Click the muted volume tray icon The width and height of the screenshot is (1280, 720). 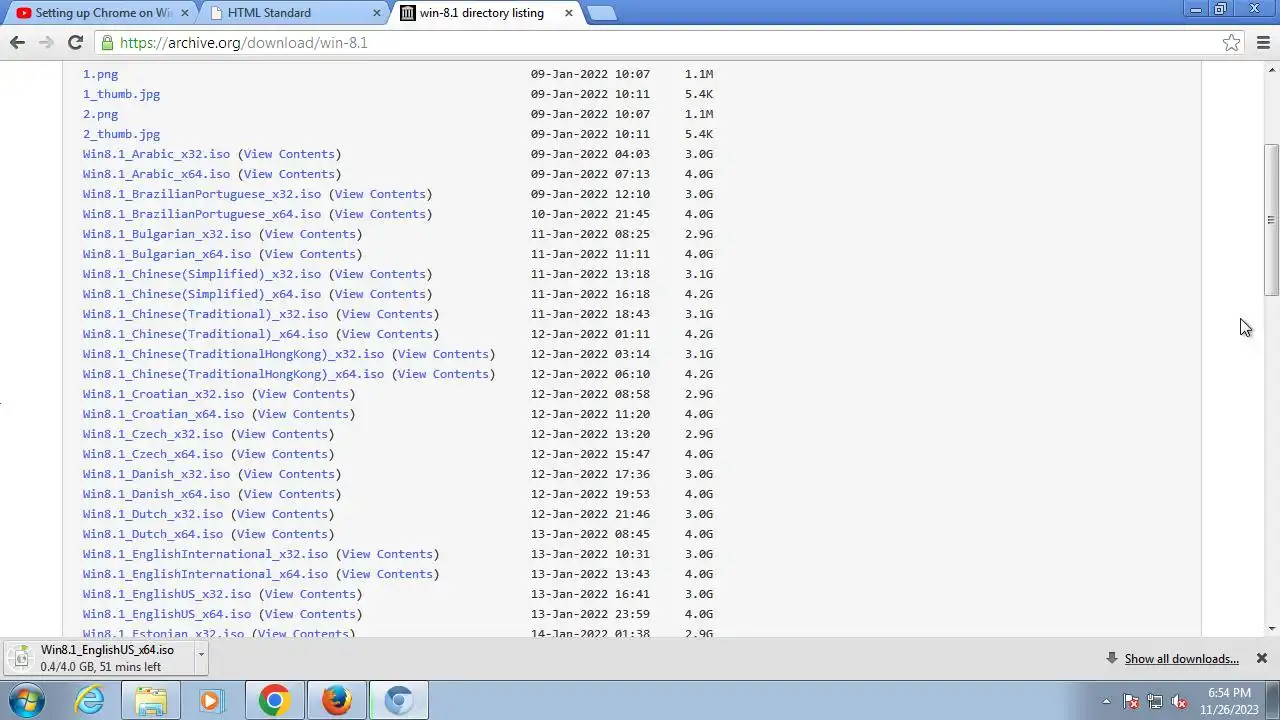click(1179, 701)
